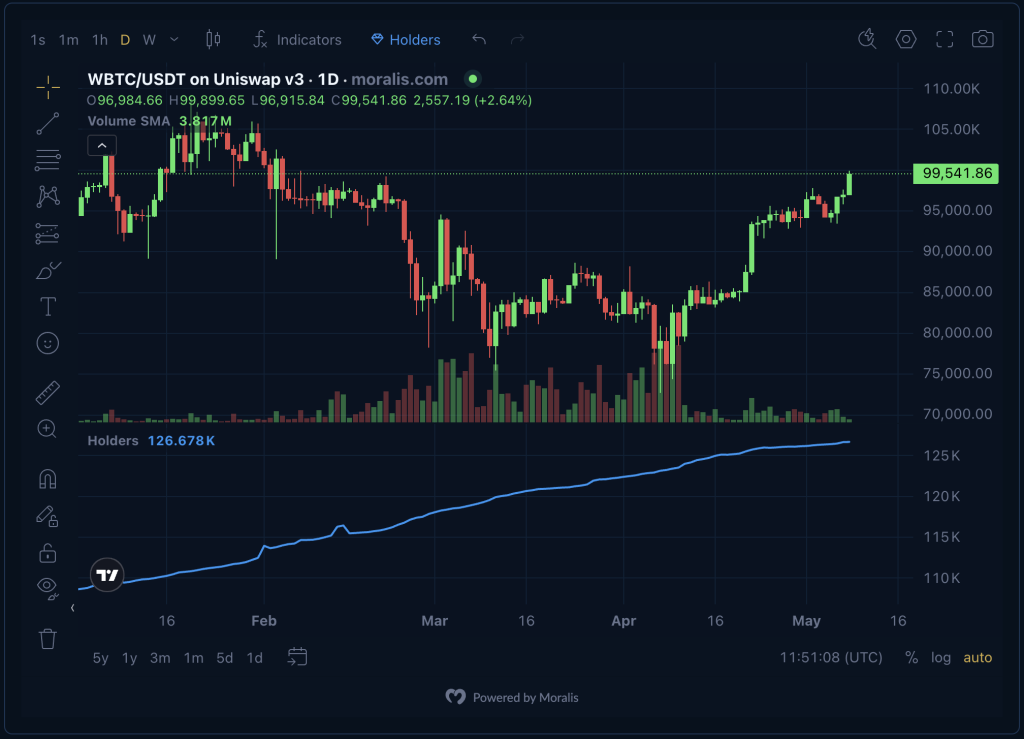Activate the zoom in tool
Screen dimensions: 1024x739
click(x=48, y=429)
